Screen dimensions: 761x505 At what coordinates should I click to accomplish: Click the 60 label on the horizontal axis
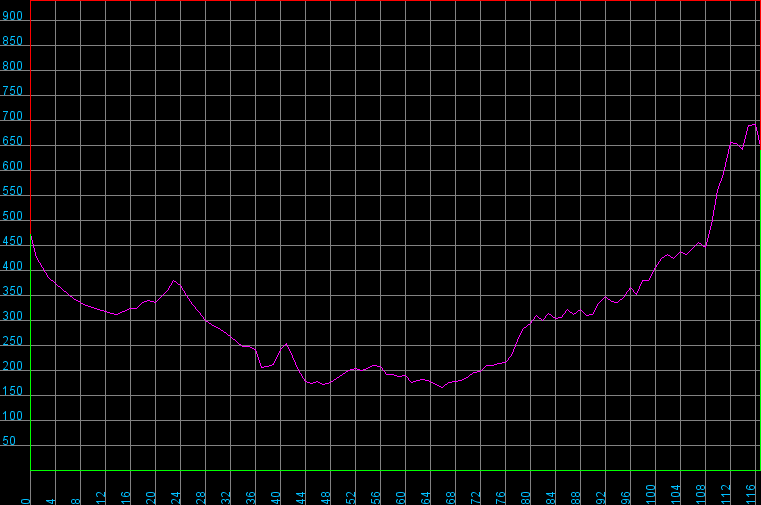[401, 498]
